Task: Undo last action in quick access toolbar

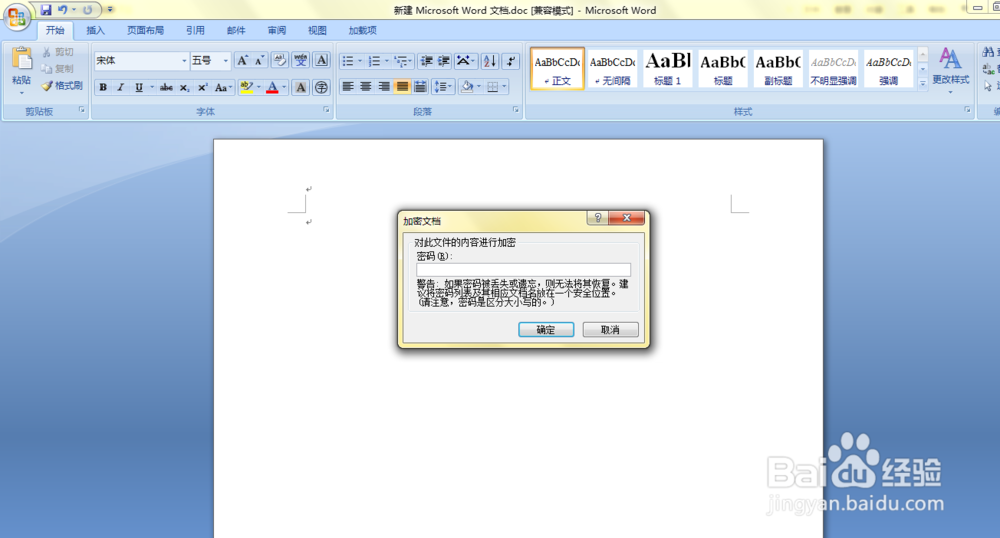Action: [x=62, y=10]
